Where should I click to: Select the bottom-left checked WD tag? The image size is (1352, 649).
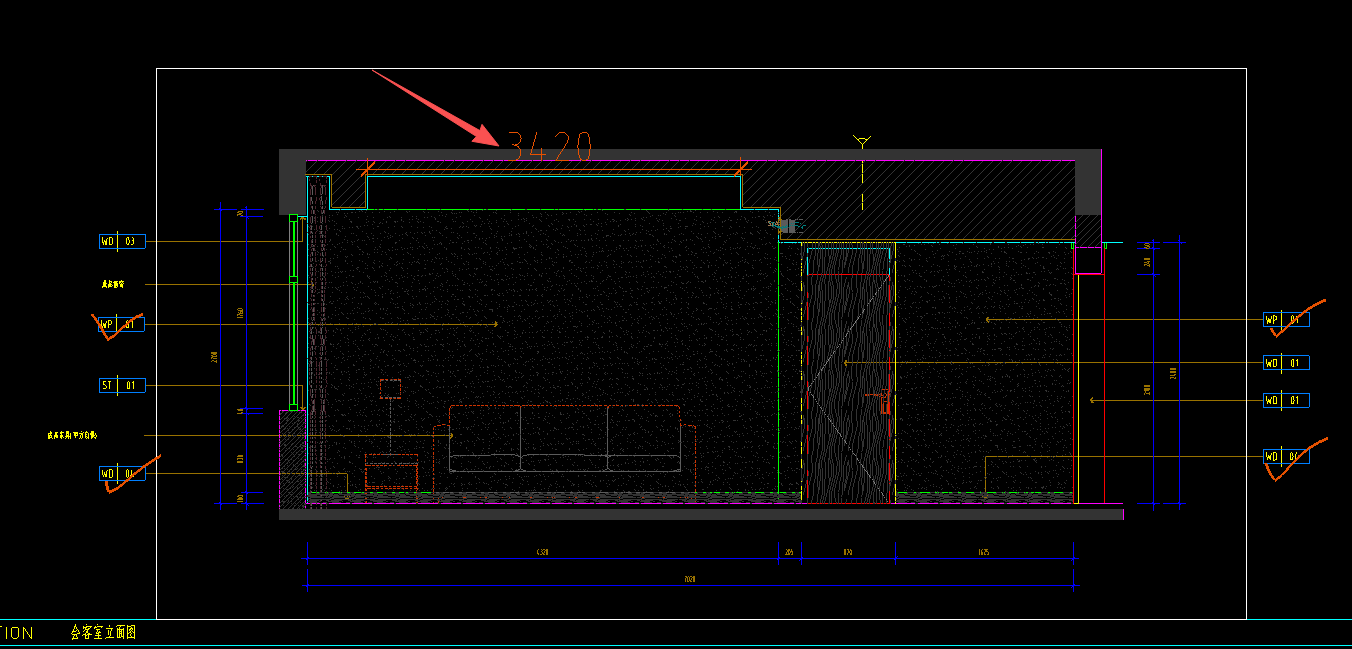(x=122, y=473)
